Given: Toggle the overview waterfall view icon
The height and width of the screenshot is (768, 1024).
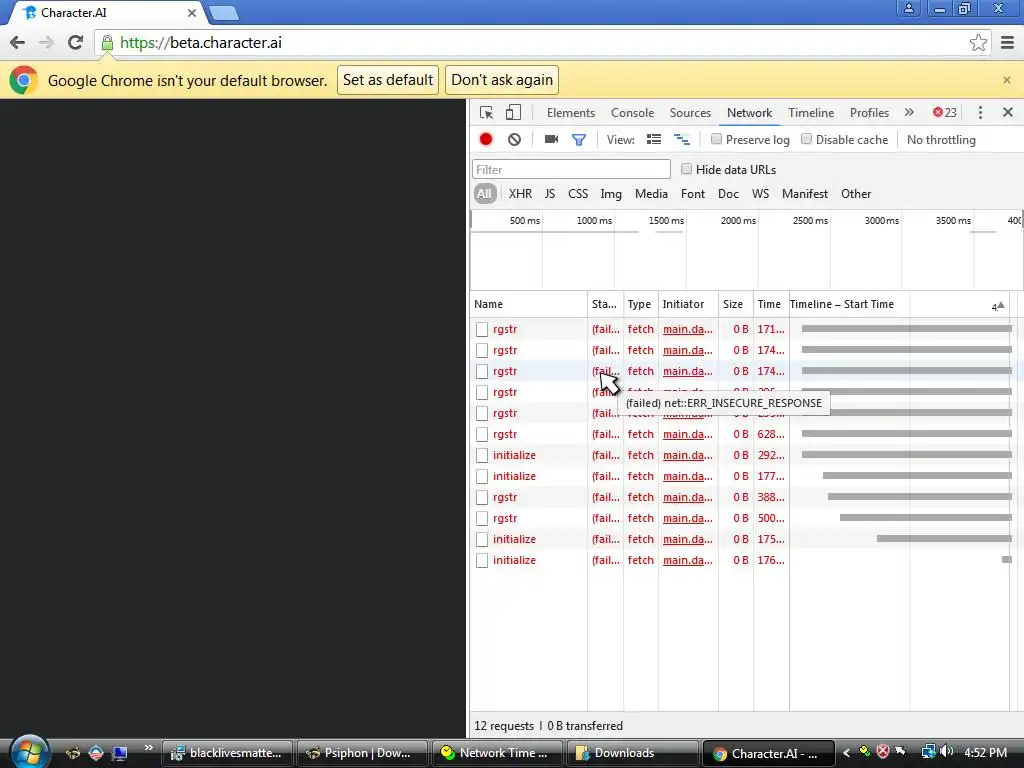Looking at the screenshot, I should click(x=681, y=140).
